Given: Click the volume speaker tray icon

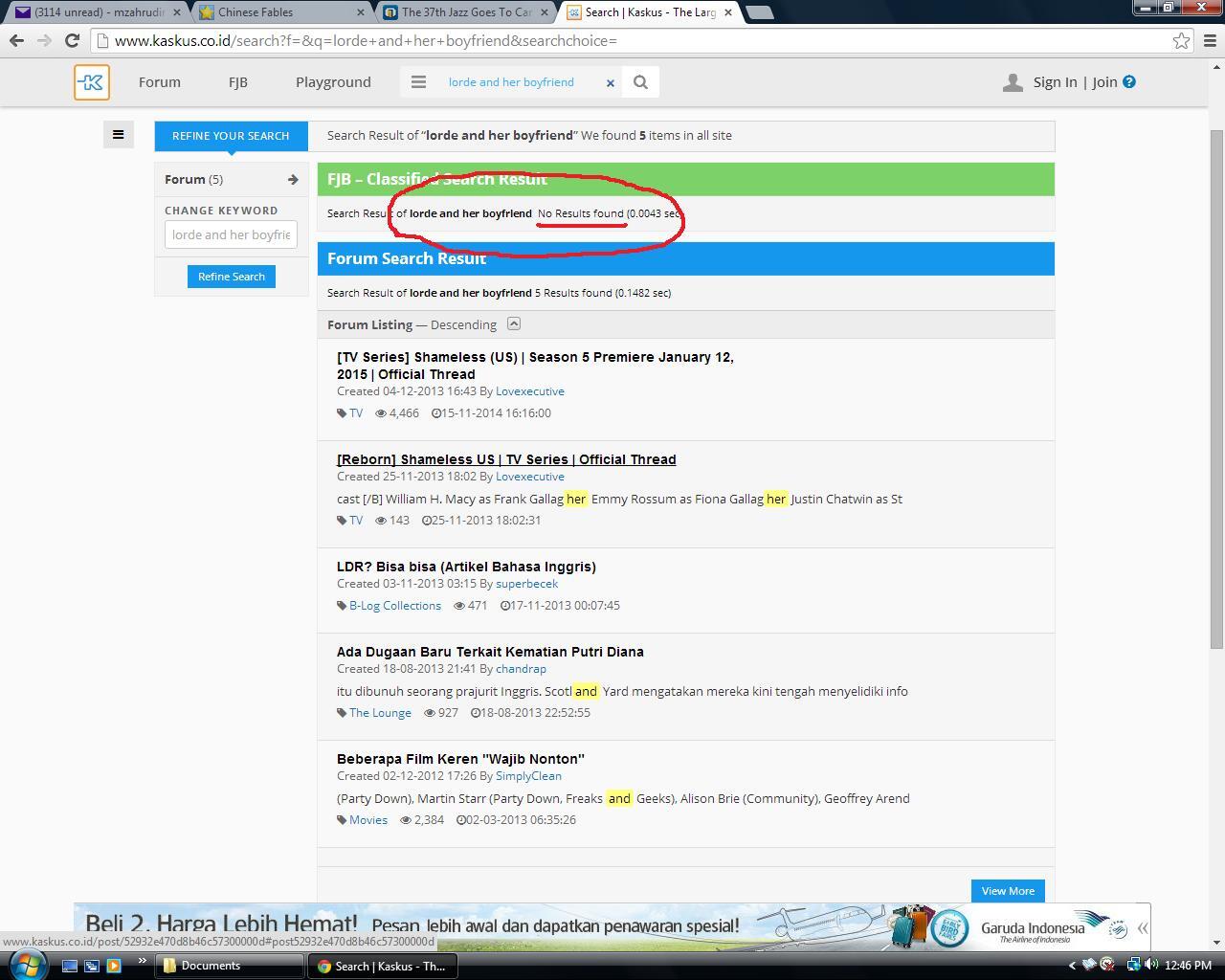Looking at the screenshot, I should click(x=1151, y=965).
